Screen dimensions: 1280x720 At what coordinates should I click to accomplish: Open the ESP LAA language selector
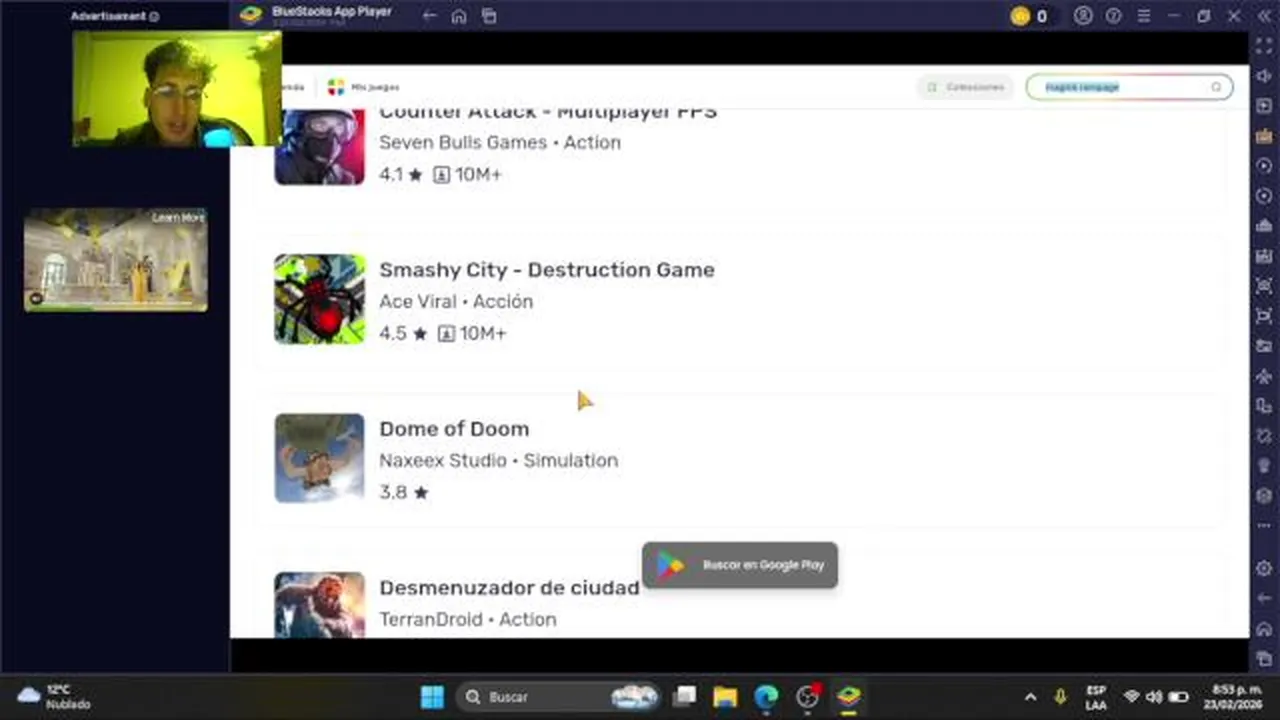(1096, 697)
